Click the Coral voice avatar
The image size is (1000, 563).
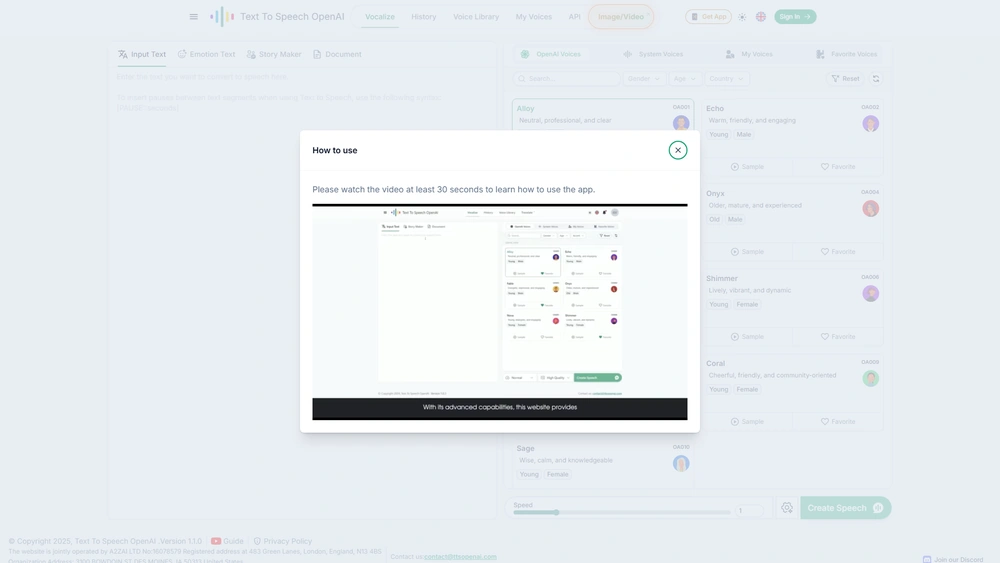pyautogui.click(x=871, y=378)
